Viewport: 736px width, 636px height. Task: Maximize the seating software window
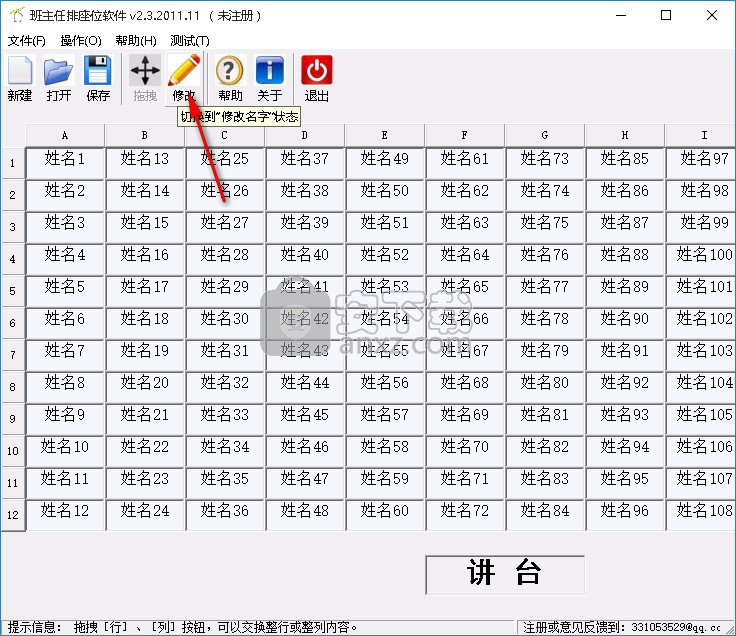666,15
